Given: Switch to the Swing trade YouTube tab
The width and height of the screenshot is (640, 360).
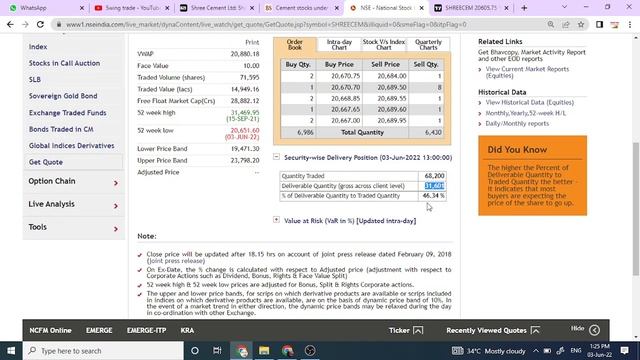Looking at the screenshot, I should [131, 8].
